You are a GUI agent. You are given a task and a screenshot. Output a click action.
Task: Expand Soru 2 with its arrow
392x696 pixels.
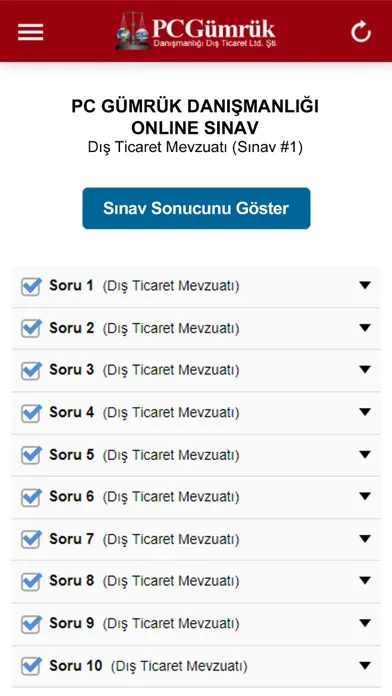tap(365, 328)
